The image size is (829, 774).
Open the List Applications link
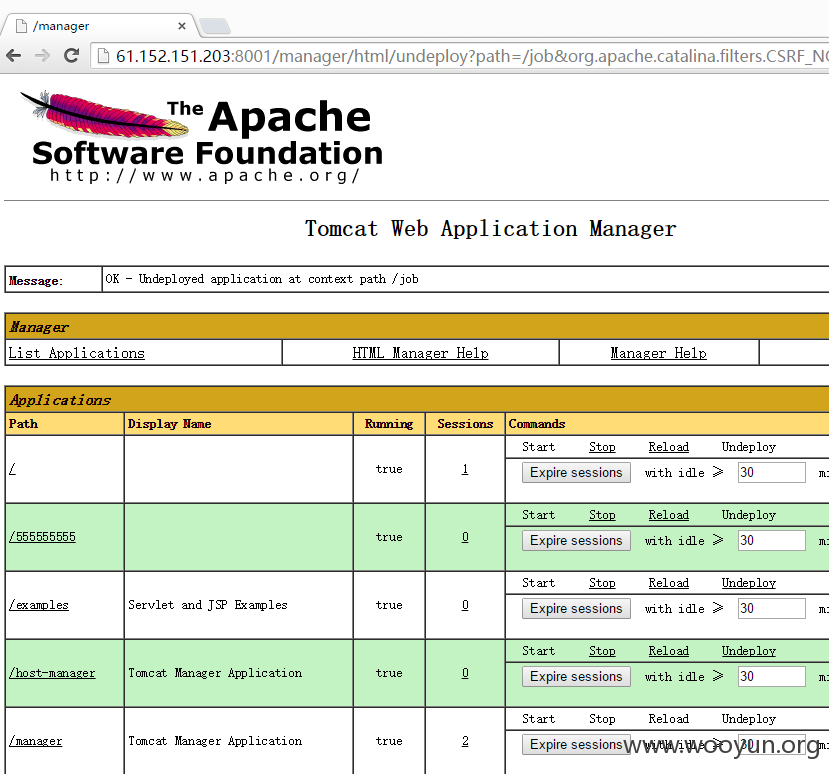click(77, 353)
